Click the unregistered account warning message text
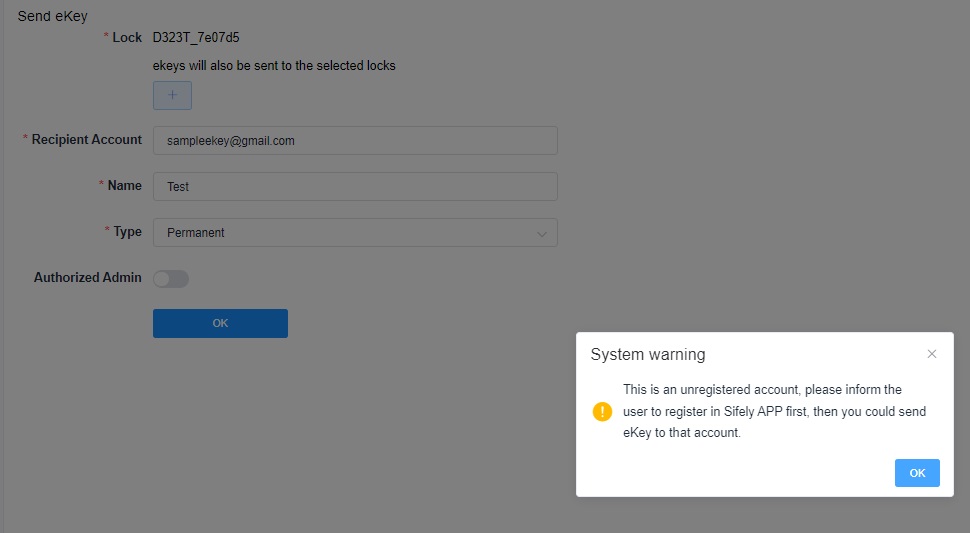Screen dimensions: 970x533 pyautogui.click(x=774, y=411)
